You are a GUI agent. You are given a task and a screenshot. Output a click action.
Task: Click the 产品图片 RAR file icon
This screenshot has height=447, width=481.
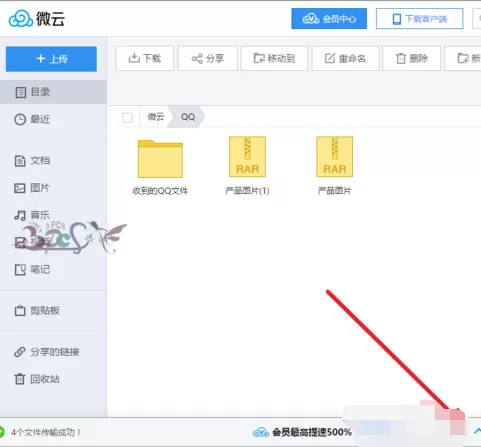335,157
